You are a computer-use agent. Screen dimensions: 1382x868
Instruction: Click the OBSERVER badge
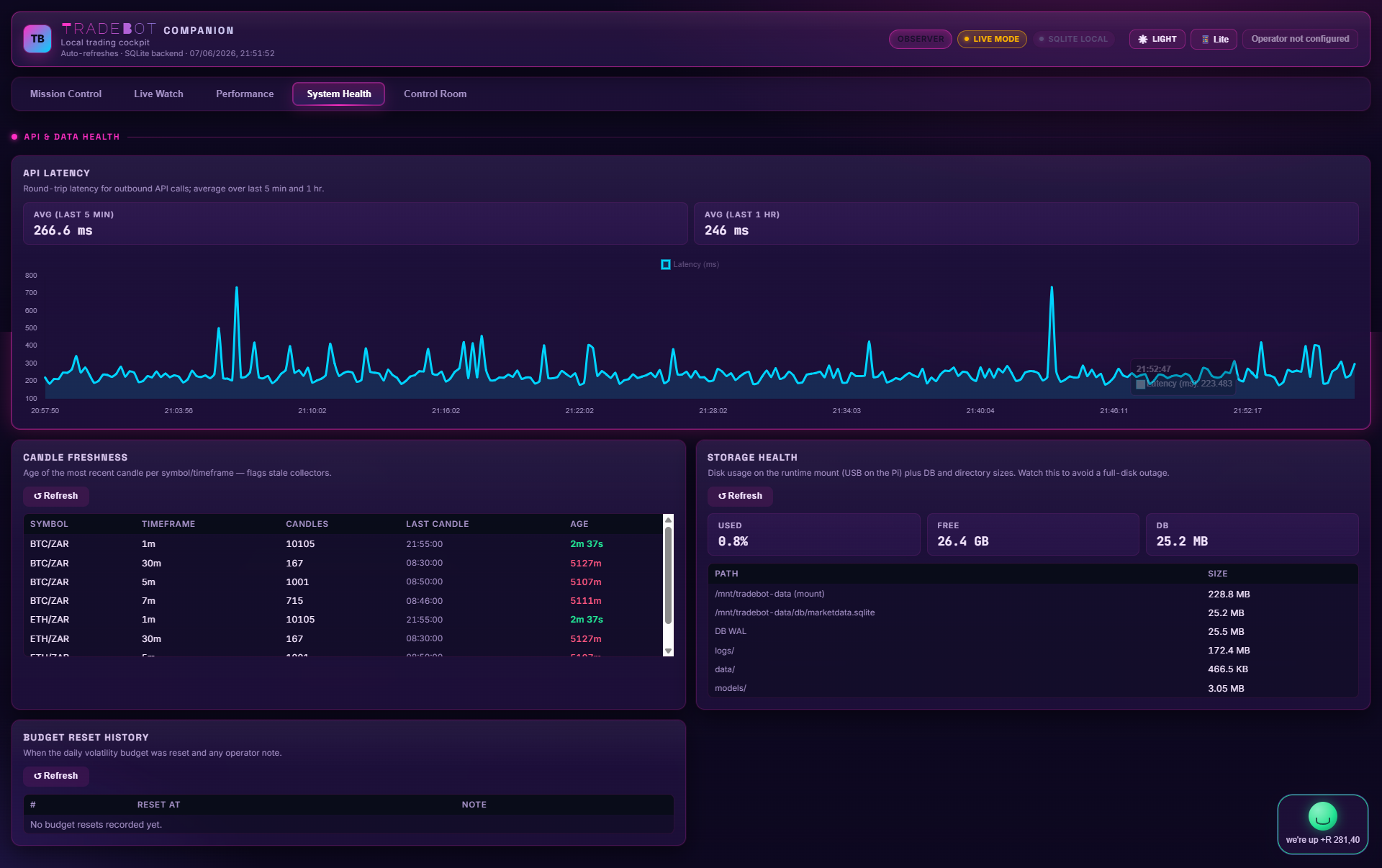point(920,39)
